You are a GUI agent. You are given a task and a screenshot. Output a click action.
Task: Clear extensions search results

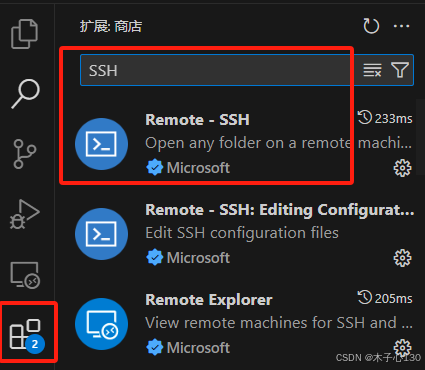point(372,70)
